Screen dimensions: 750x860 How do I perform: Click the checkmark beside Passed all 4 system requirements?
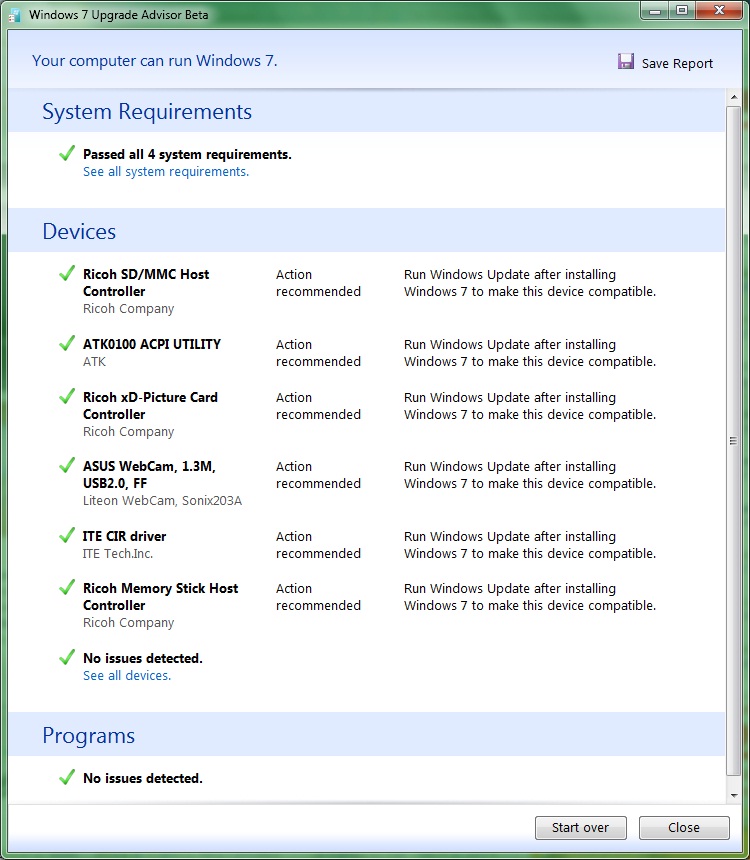tap(67, 153)
